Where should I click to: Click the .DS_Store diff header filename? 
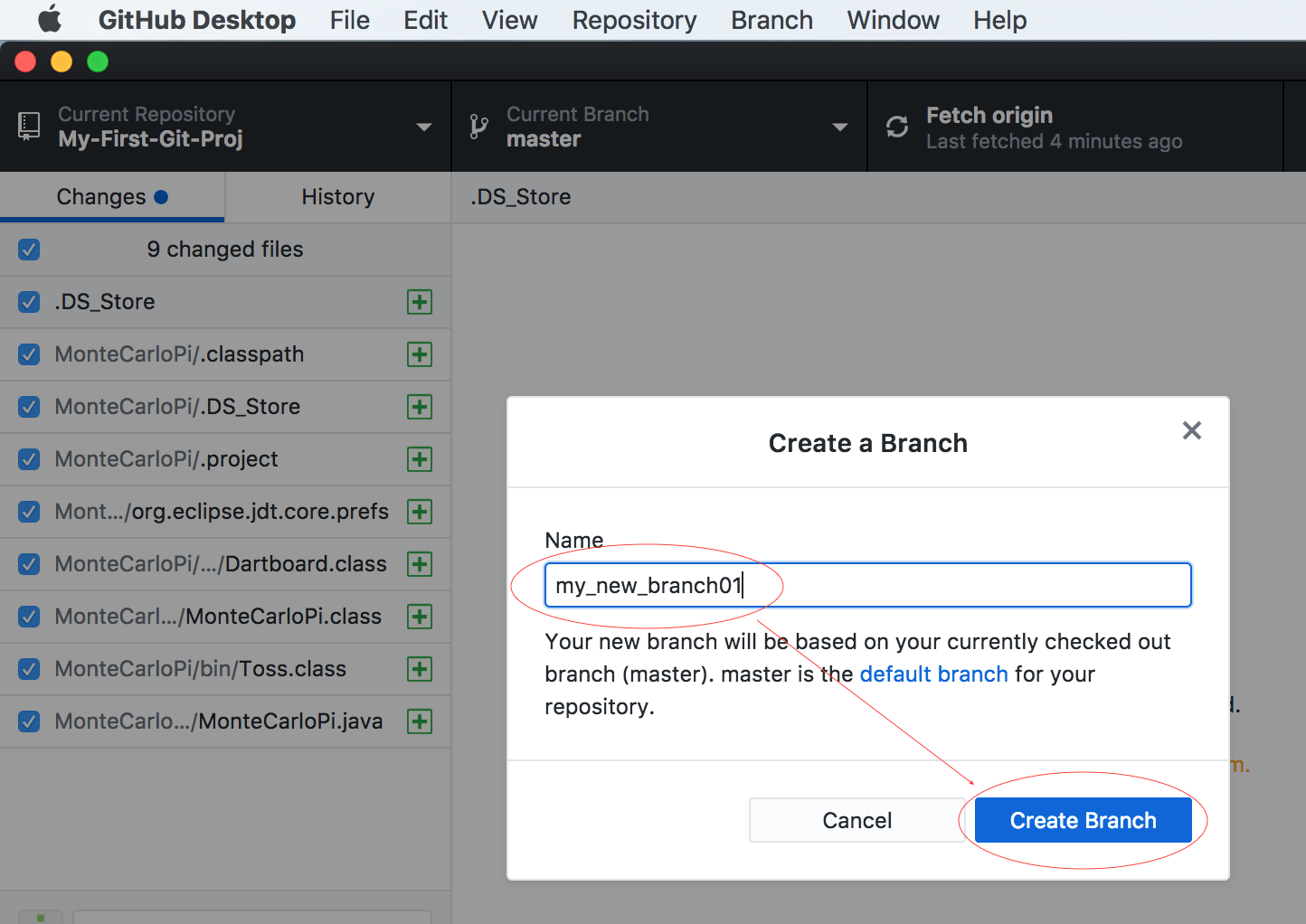(521, 197)
